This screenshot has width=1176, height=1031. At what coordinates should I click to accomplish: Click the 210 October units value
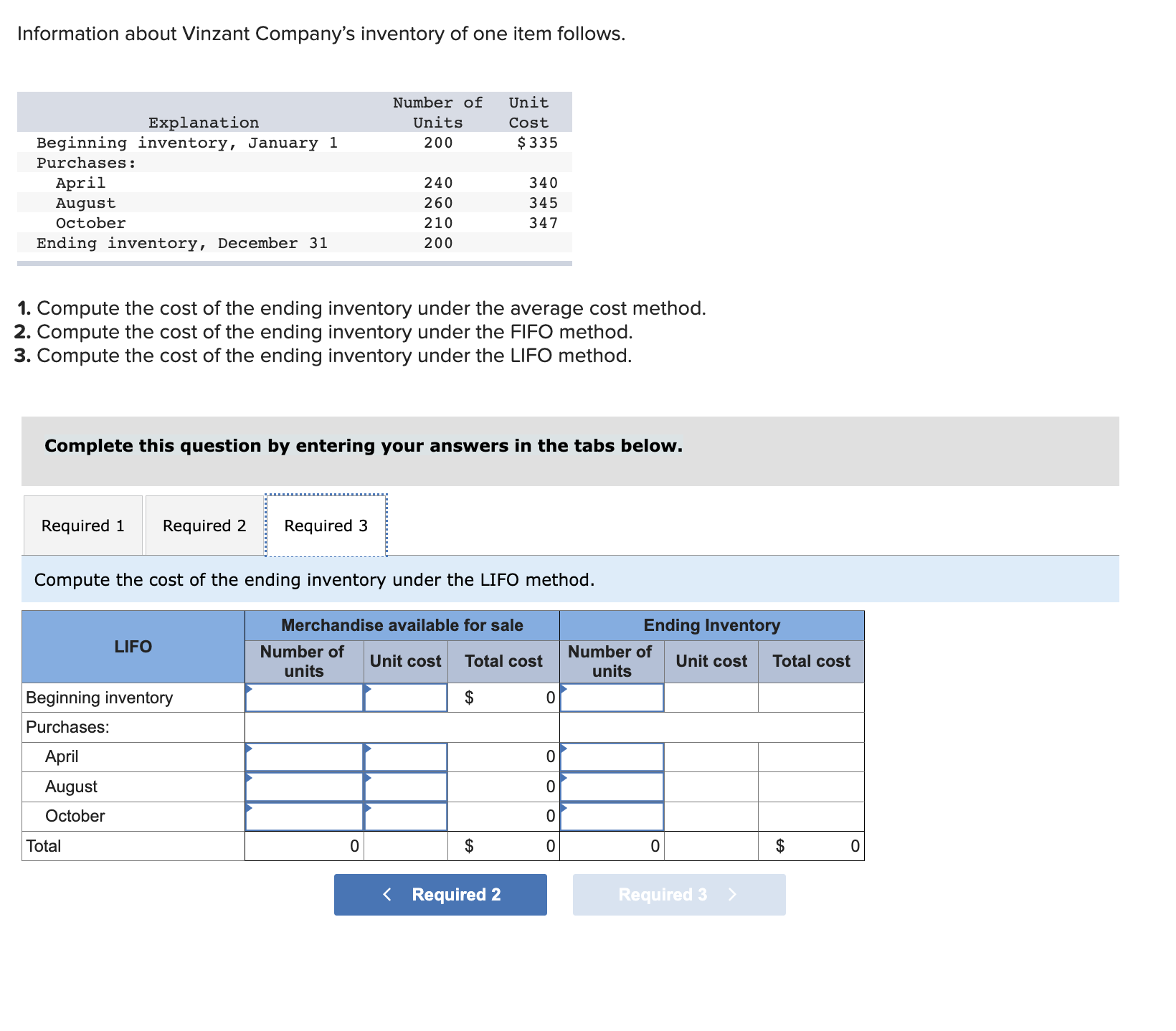coord(438,223)
